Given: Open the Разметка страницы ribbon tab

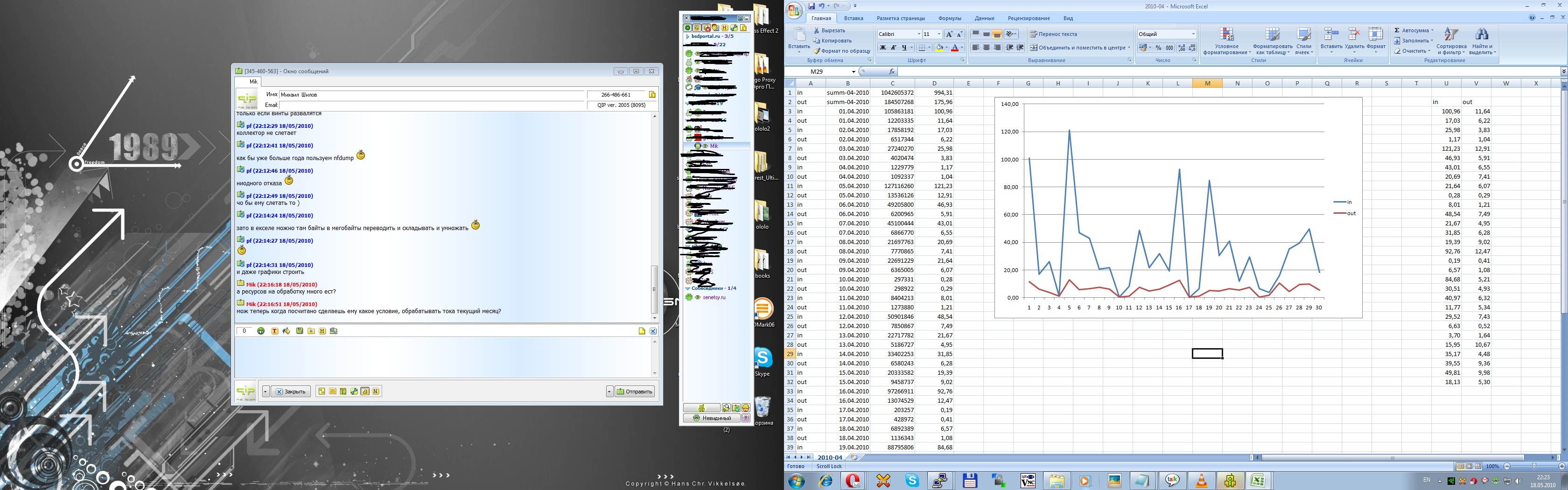Looking at the screenshot, I should tap(900, 18).
